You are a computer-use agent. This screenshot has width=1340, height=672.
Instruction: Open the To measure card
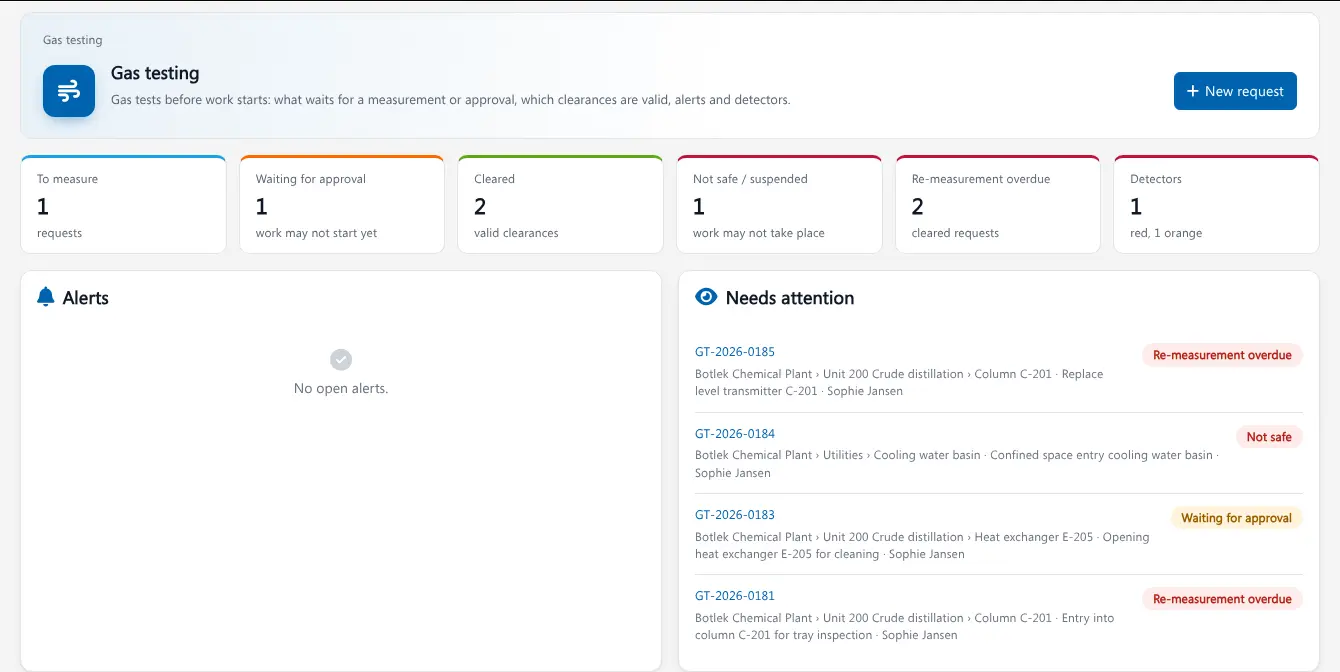(x=123, y=205)
